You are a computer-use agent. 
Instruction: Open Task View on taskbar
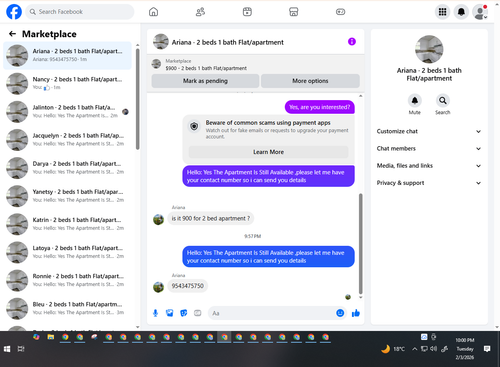(x=21, y=349)
